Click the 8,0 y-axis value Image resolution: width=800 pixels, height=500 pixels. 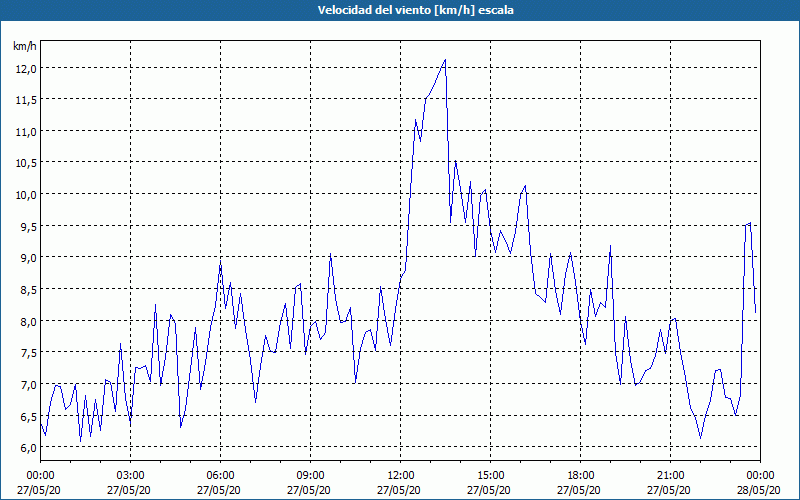[x=28, y=321]
